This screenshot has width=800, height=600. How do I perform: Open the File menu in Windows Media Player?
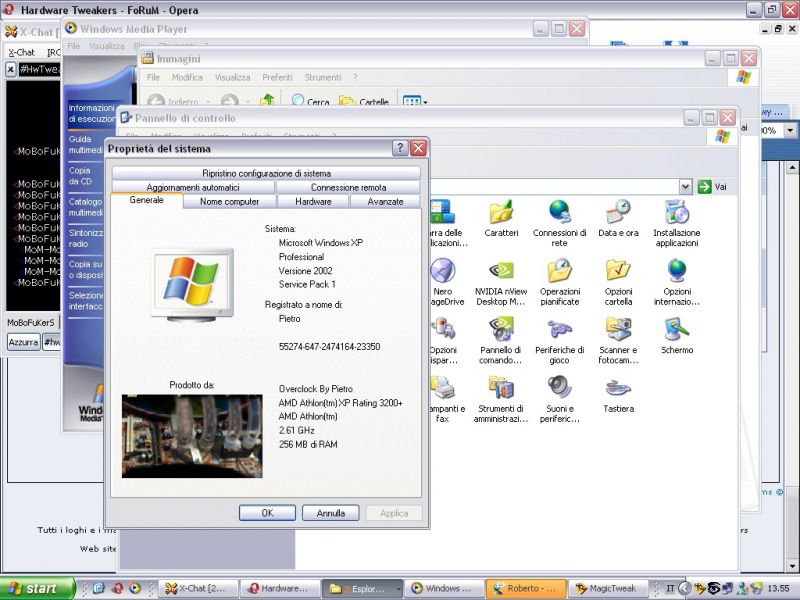click(74, 46)
